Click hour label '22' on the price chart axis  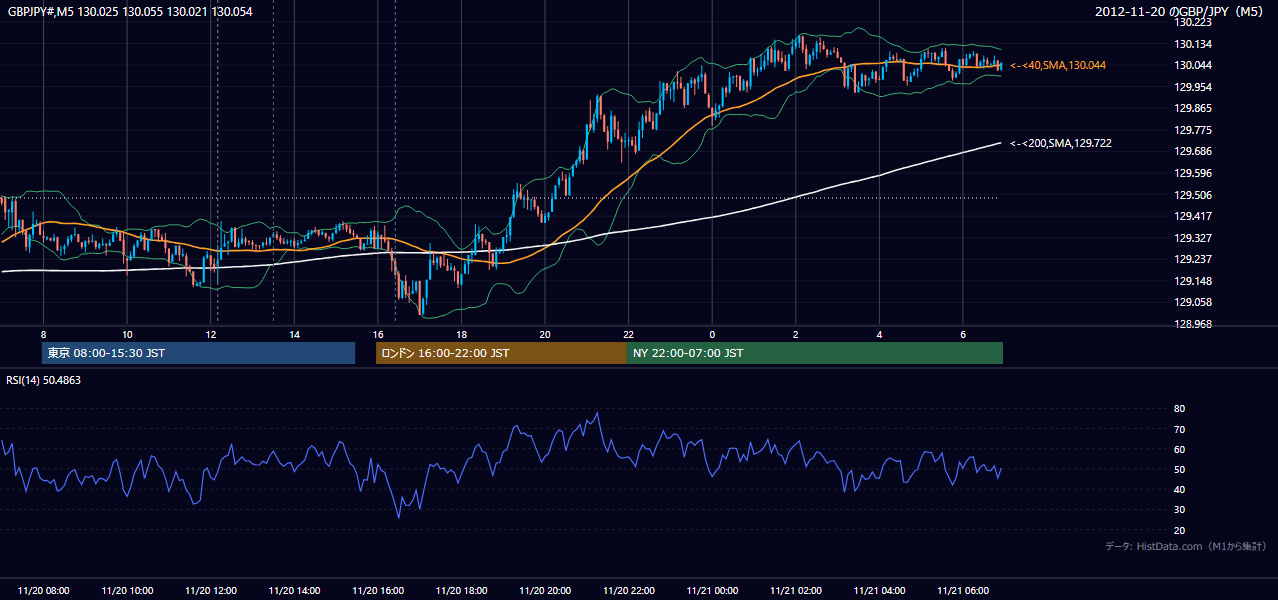(628, 335)
